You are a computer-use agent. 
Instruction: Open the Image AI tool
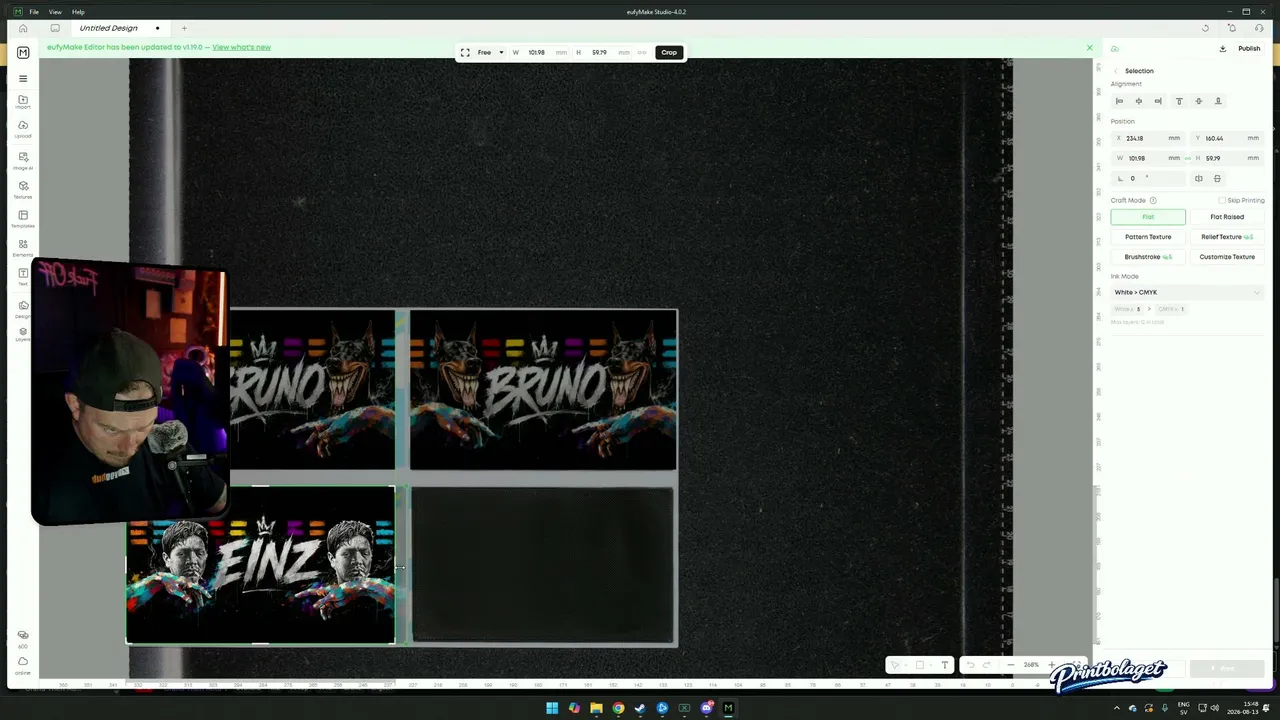click(23, 160)
